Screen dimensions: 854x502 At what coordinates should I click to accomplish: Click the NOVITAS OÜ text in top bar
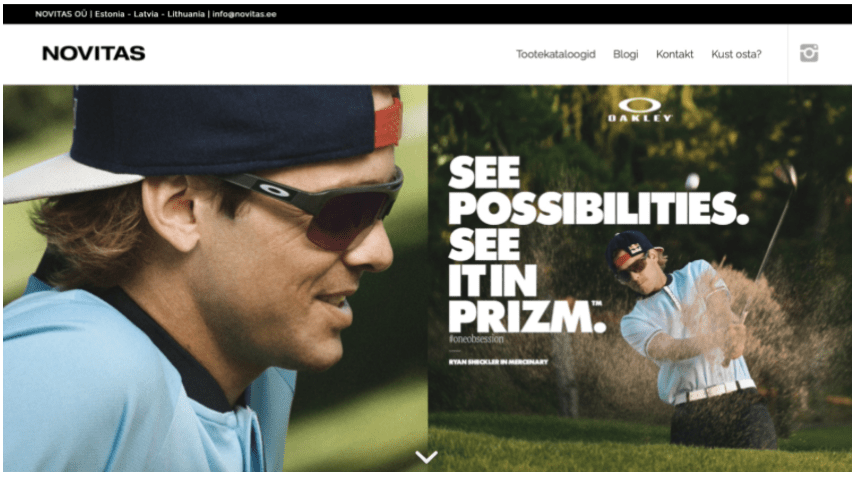coord(61,14)
